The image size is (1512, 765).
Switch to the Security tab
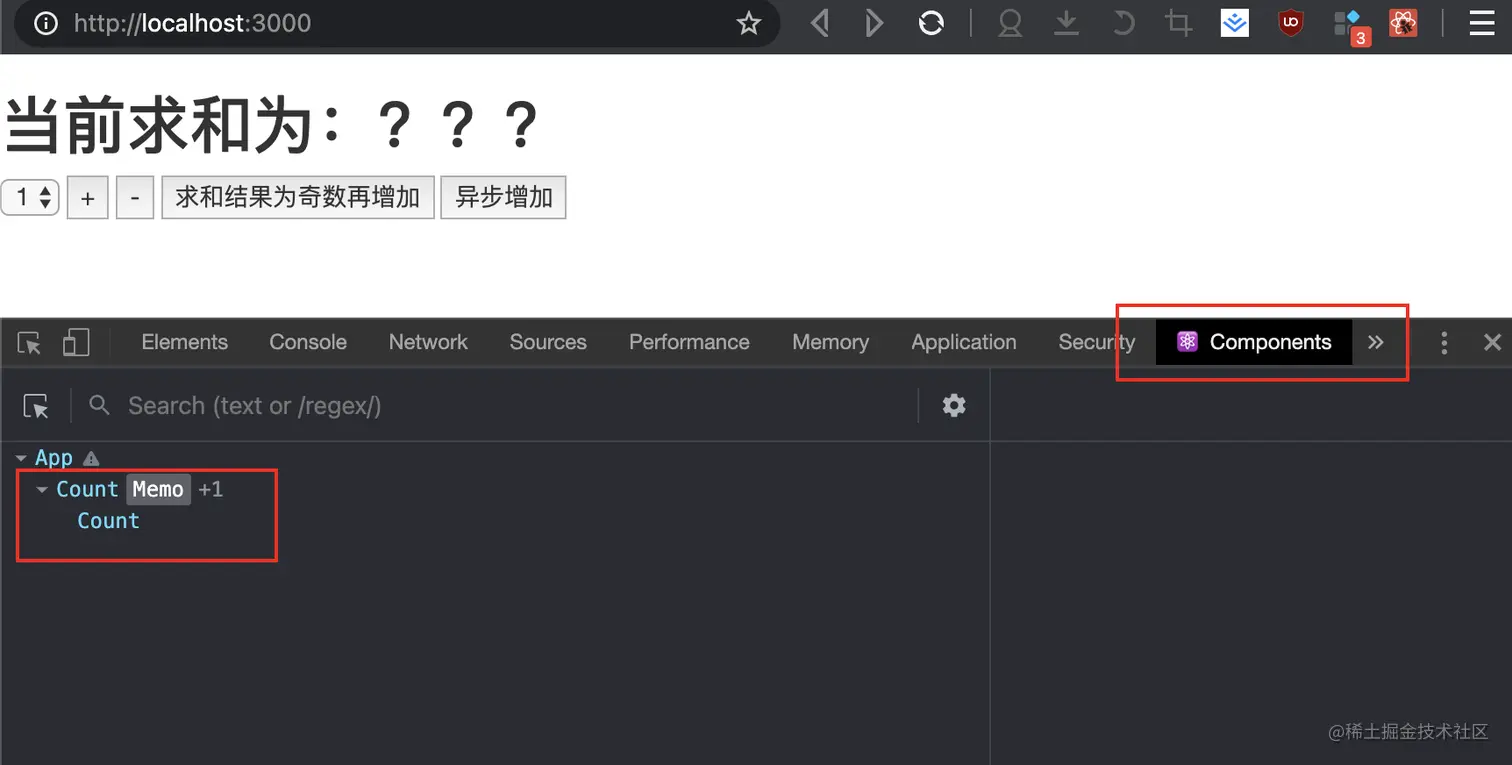[1097, 342]
